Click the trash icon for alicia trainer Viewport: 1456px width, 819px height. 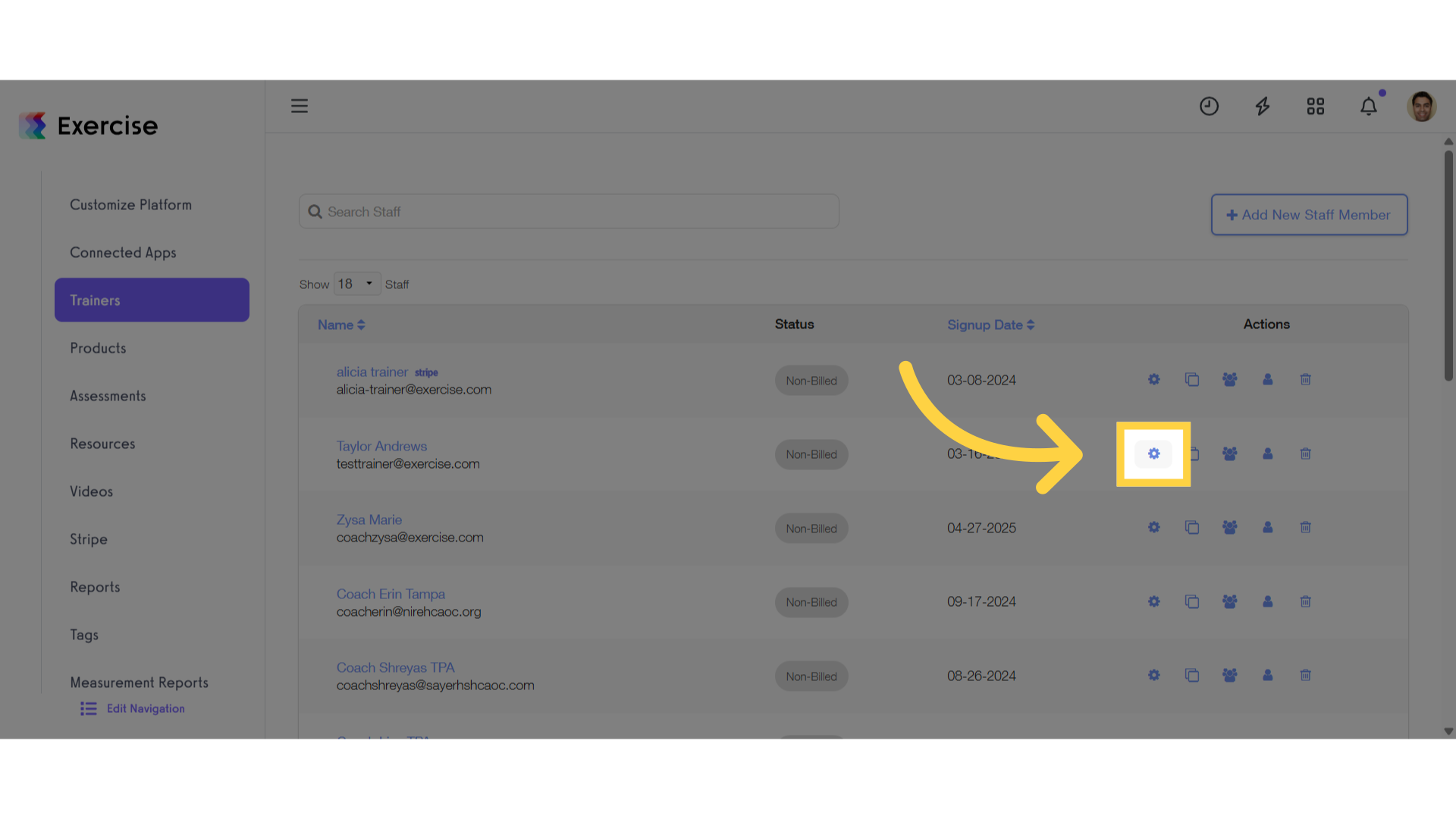(x=1305, y=379)
